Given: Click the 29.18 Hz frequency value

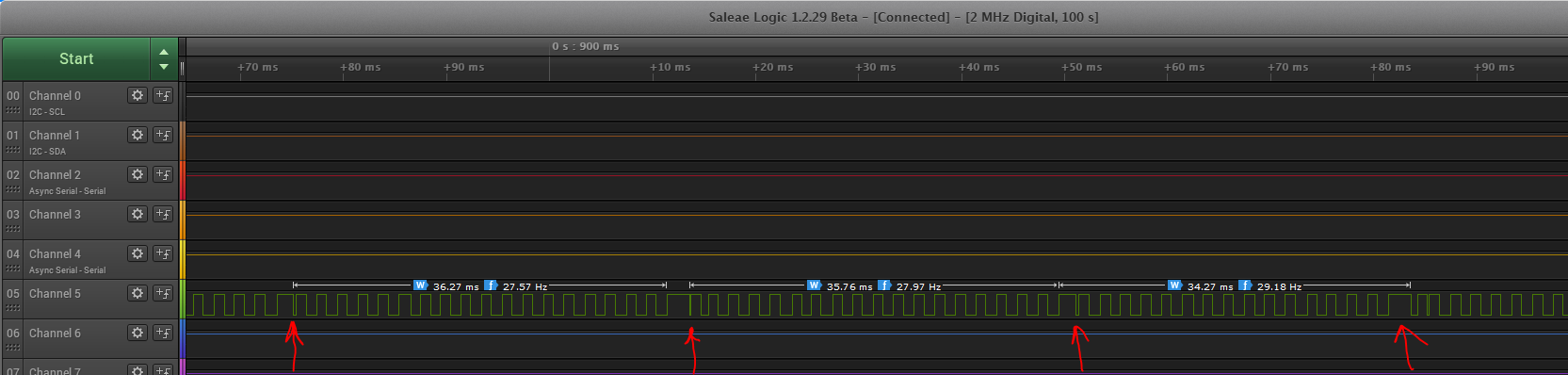Looking at the screenshot, I should tap(1279, 286).
